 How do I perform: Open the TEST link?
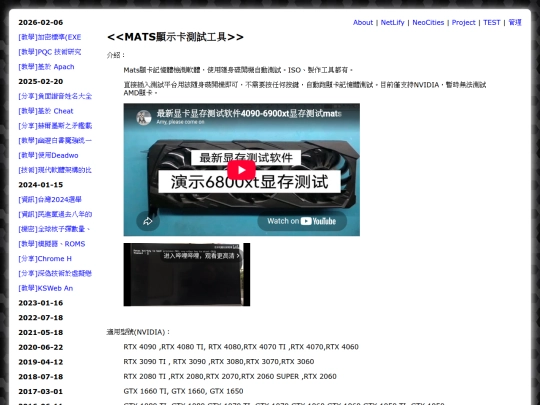(491, 22)
